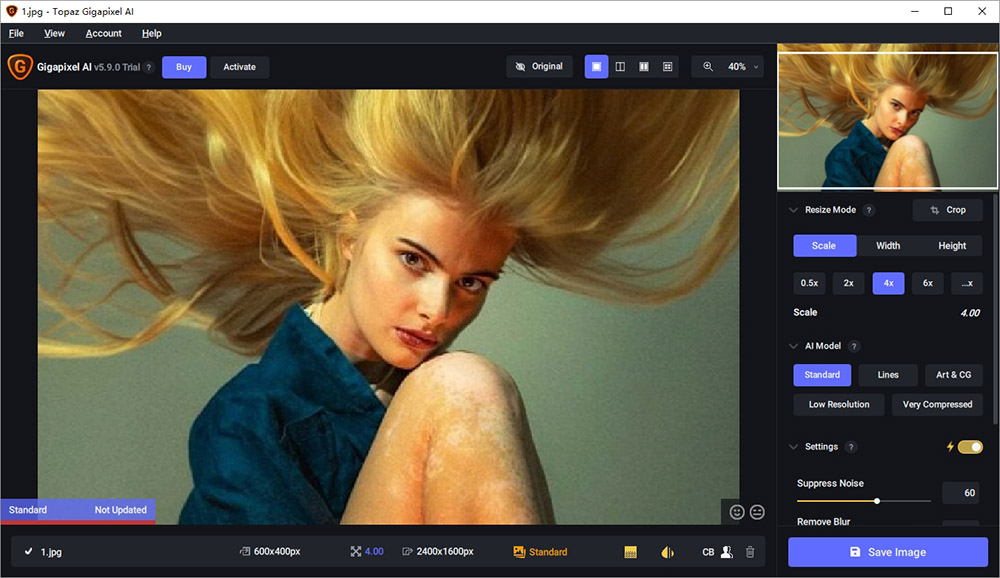This screenshot has height=578, width=1000.
Task: Click the Save Image button
Action: point(887,552)
